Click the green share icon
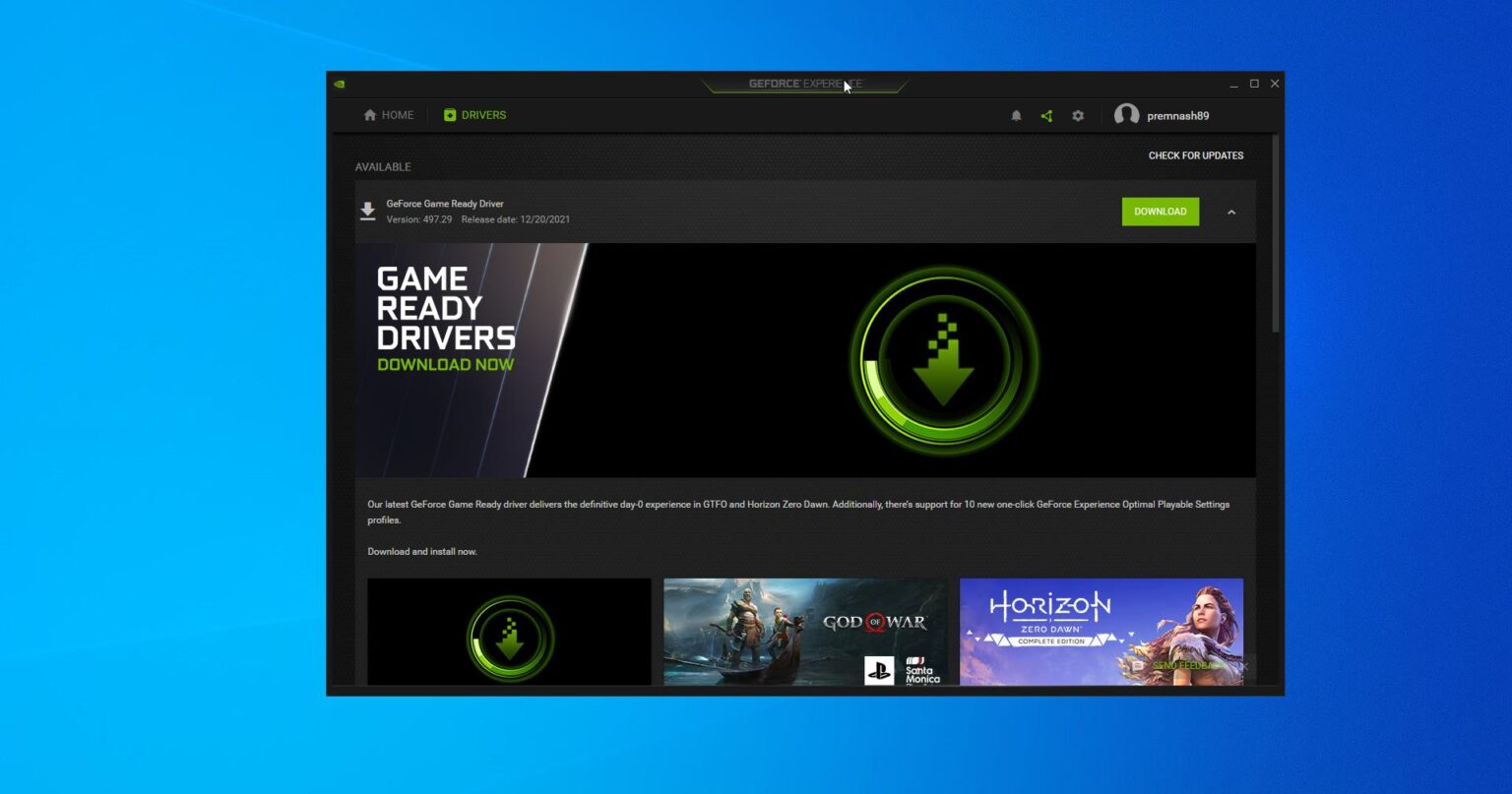Image resolution: width=1512 pixels, height=794 pixels. [1046, 116]
